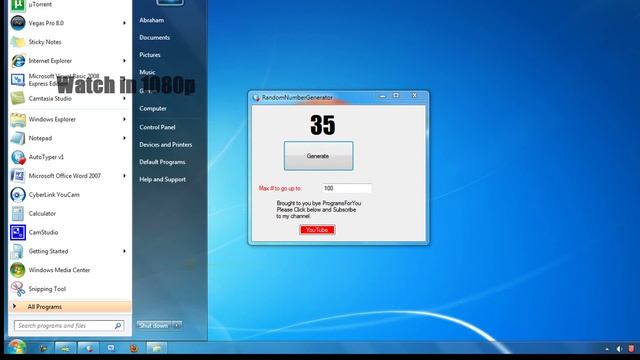This screenshot has height=360, width=640.
Task: Expand the Windows Explorer jump list arrow
Action: tap(124, 119)
